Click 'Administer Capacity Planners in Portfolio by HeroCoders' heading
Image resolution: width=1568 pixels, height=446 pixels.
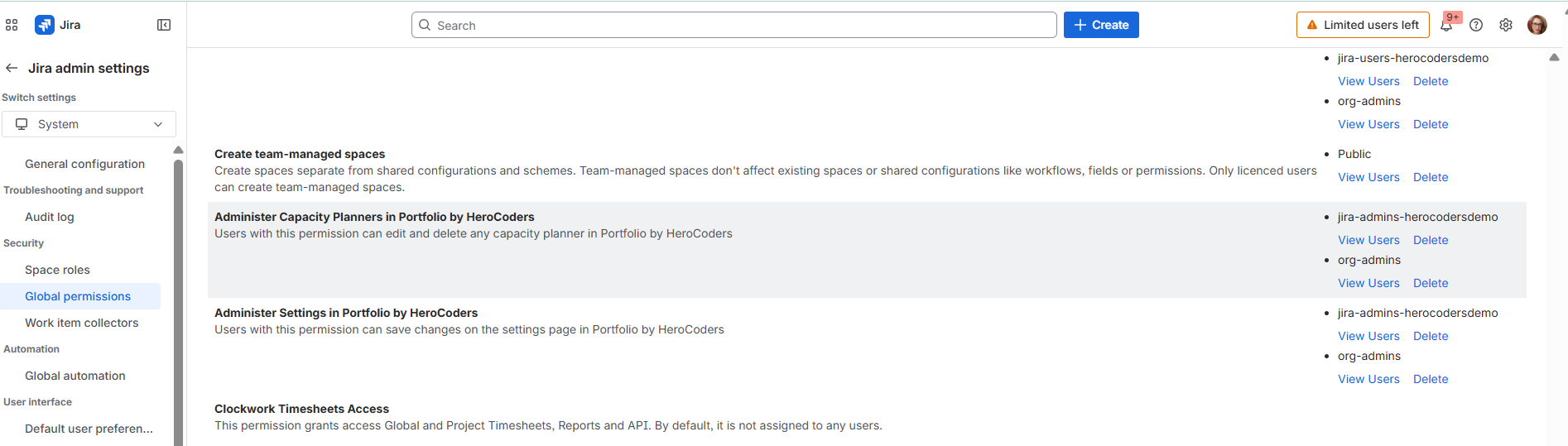tap(374, 217)
